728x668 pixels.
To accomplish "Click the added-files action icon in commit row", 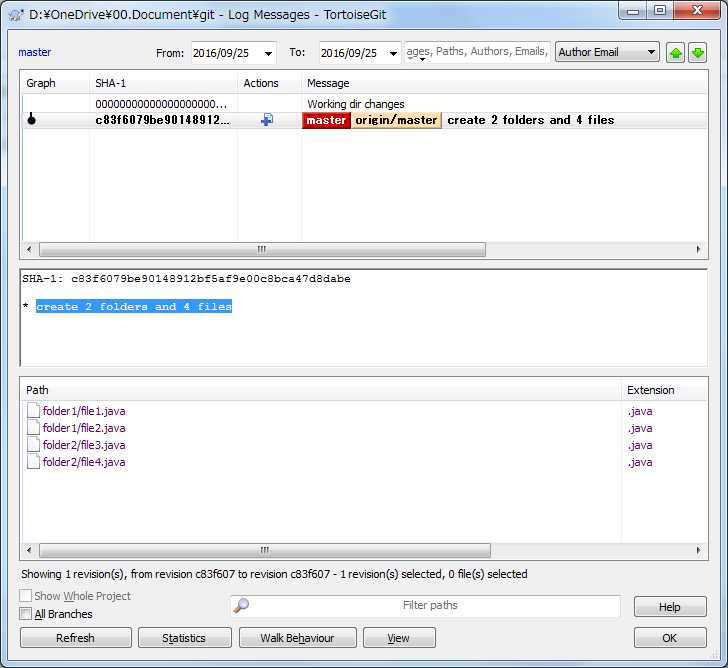I will pos(267,120).
